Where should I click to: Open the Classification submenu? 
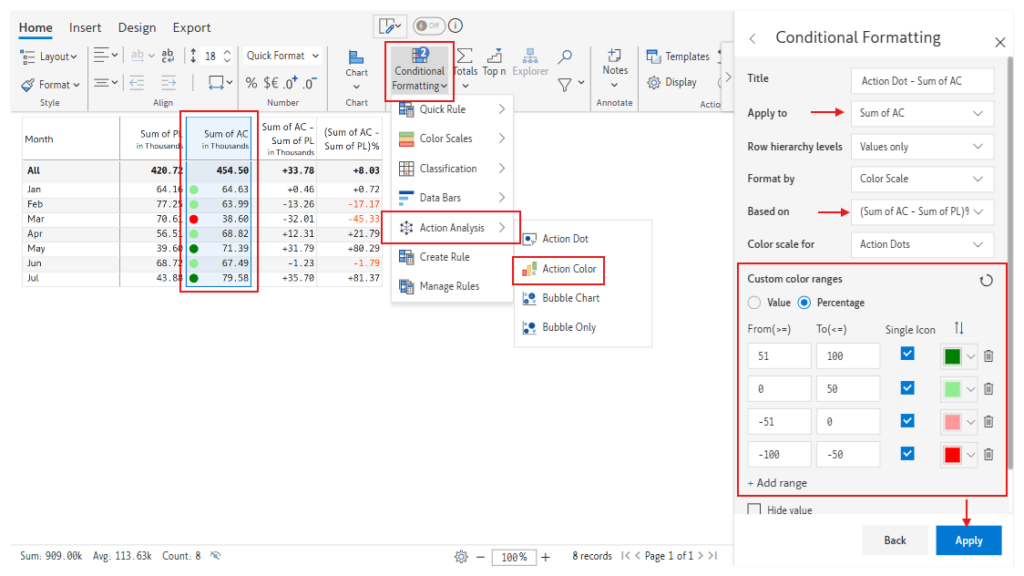click(452, 168)
